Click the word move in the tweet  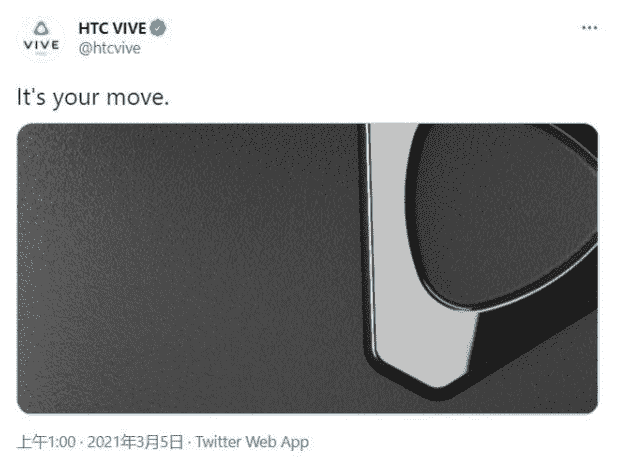[x=137, y=98]
